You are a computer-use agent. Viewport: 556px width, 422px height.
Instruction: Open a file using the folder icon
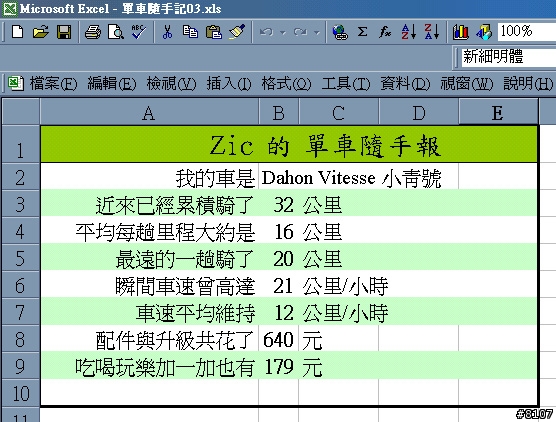(x=41, y=32)
